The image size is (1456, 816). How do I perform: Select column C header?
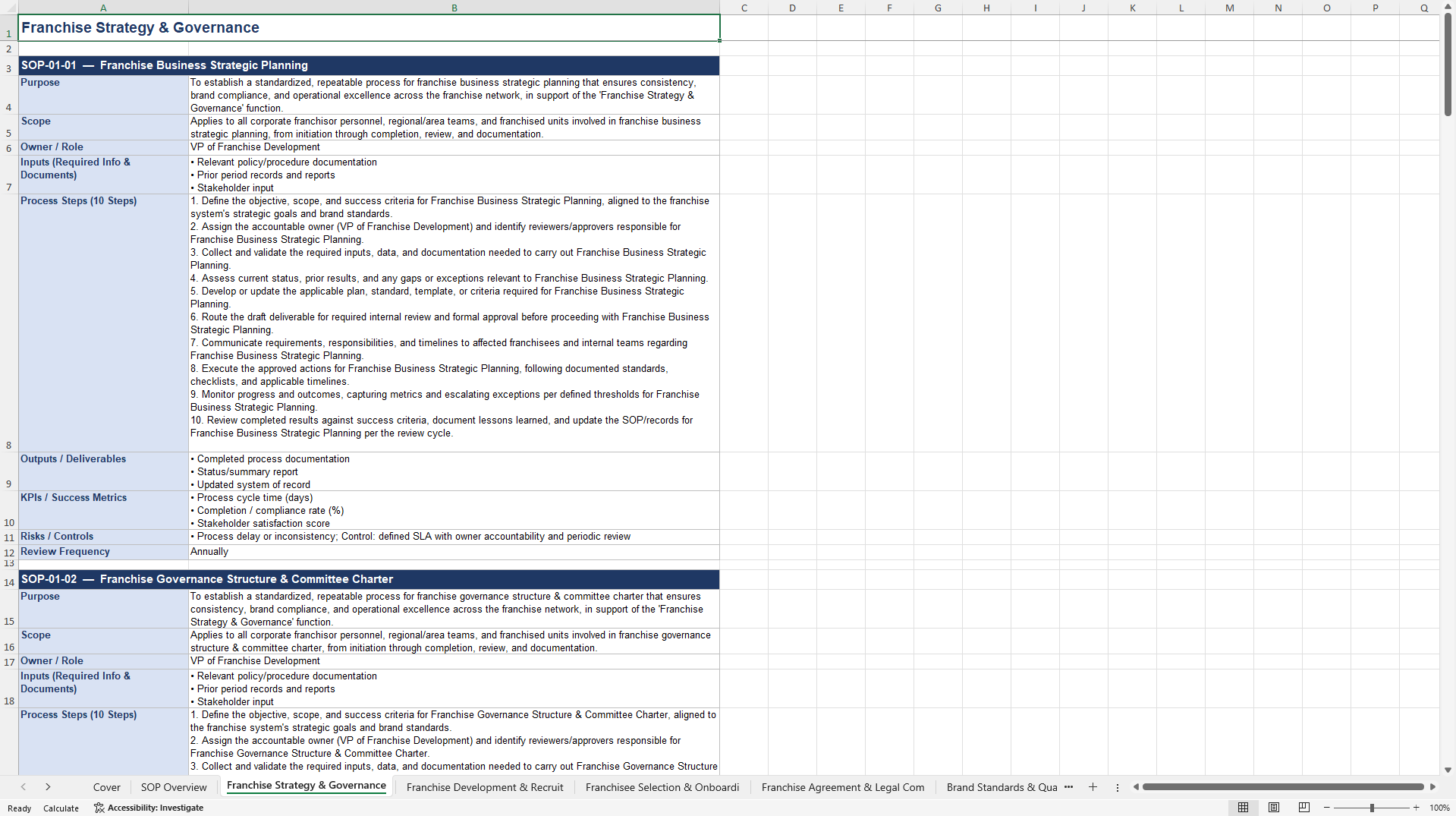tap(744, 8)
